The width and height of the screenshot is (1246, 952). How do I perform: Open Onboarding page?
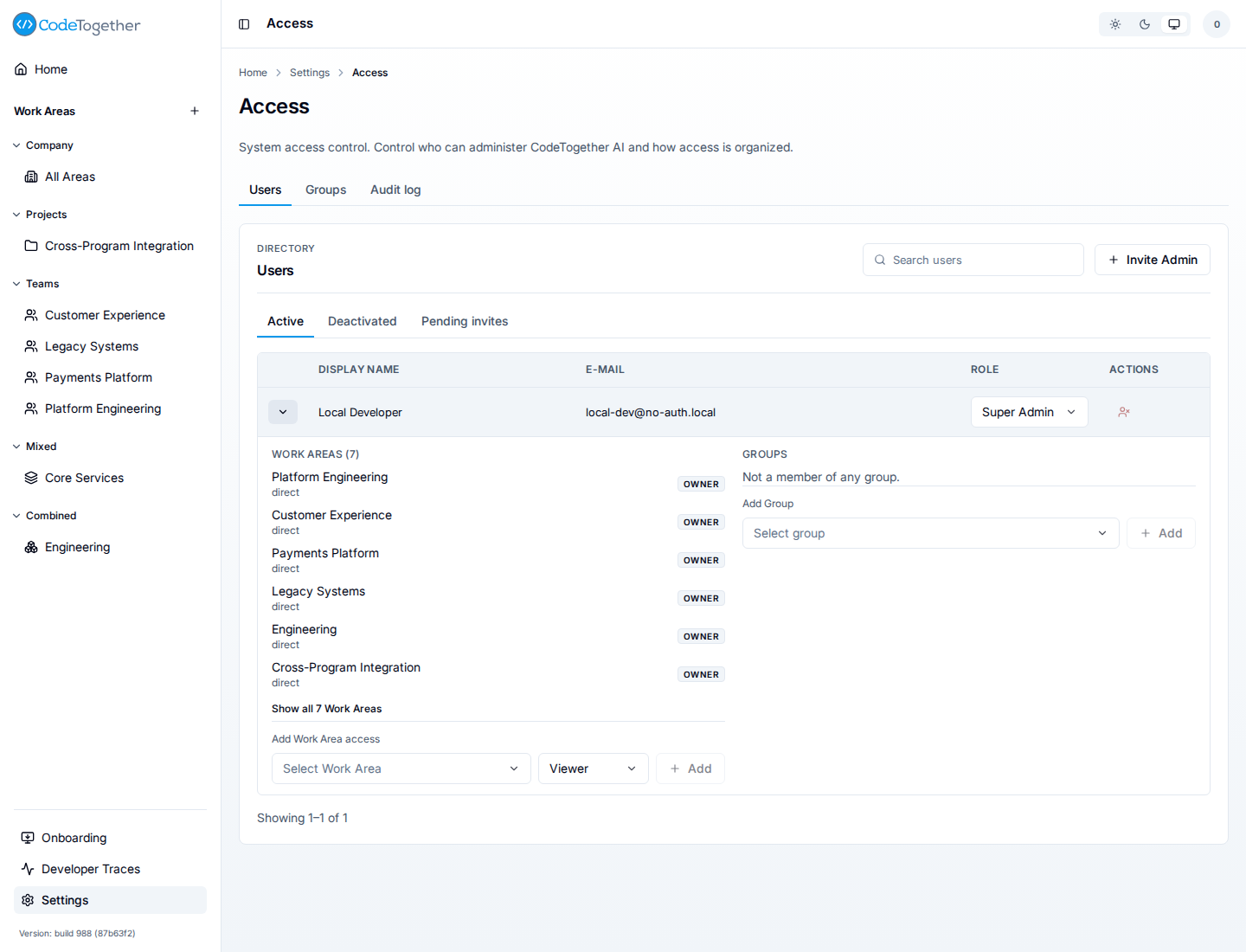(110, 838)
